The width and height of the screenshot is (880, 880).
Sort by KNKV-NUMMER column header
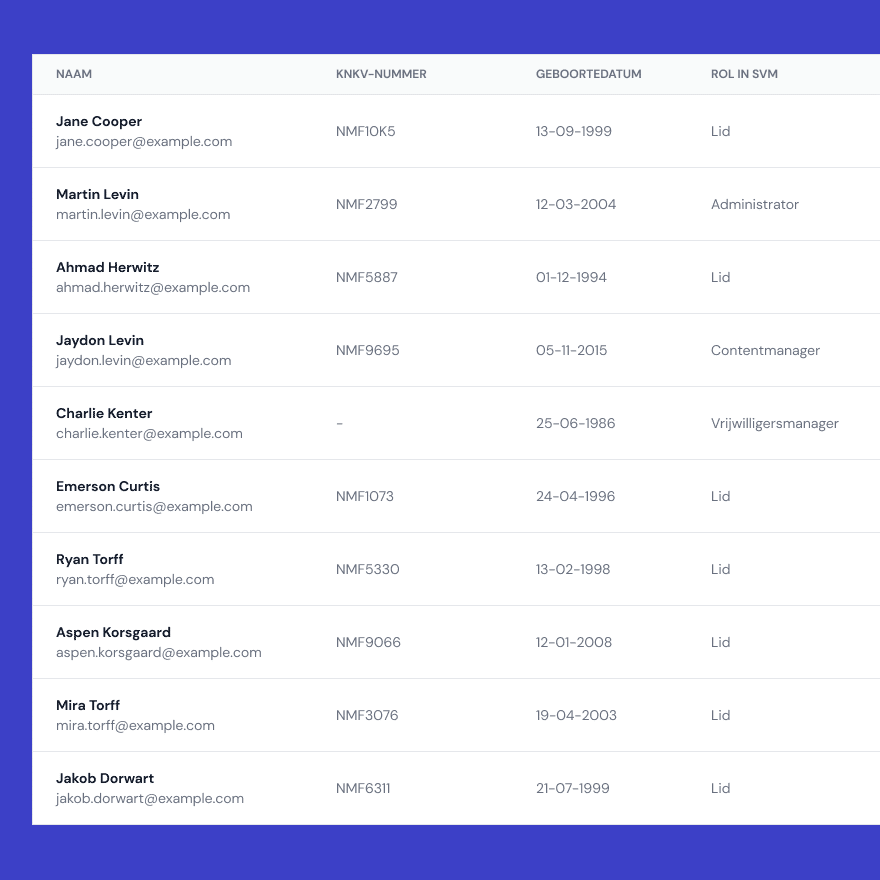pyautogui.click(x=381, y=74)
